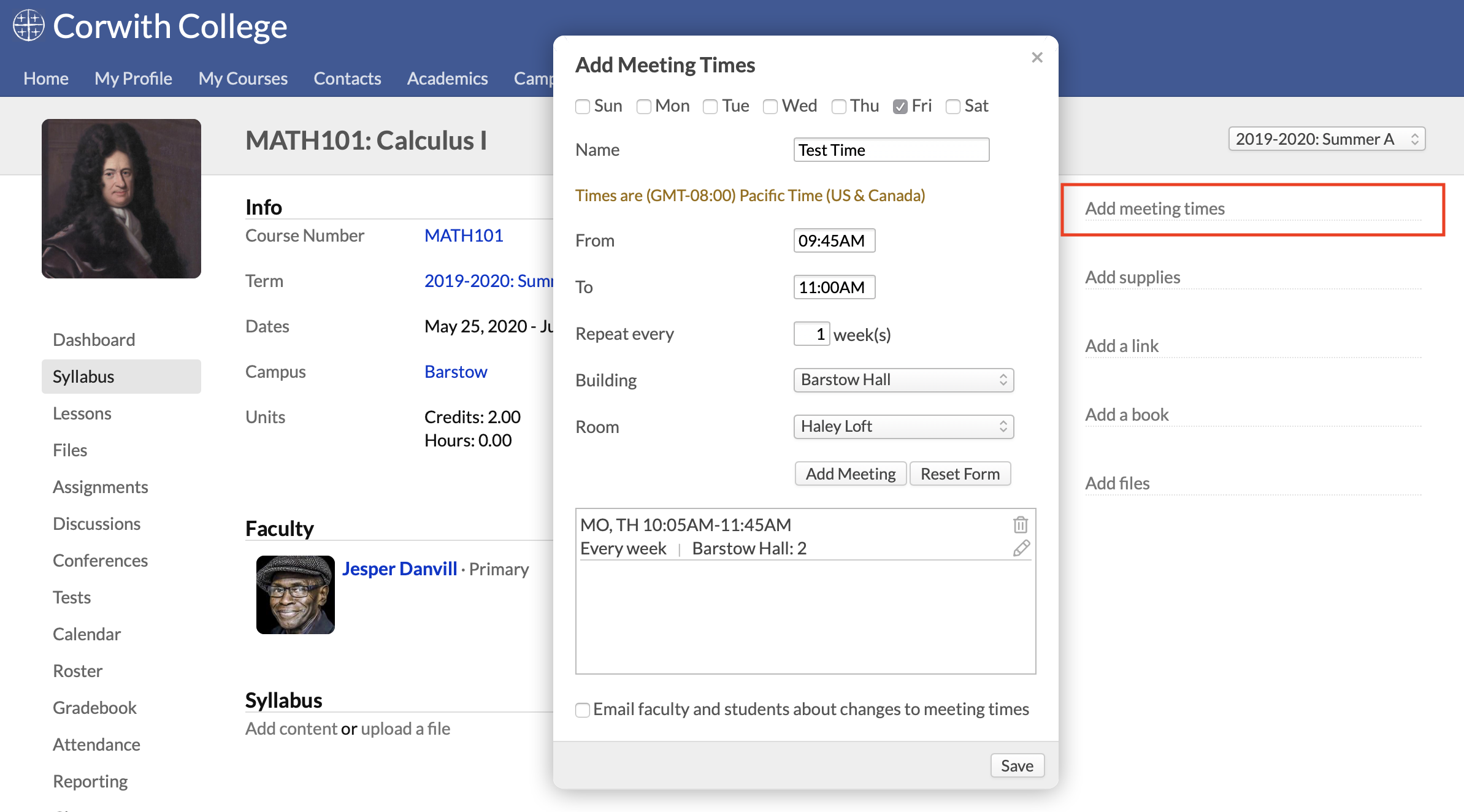
Task: Open the 2019-2020: Summer A term selector
Action: tap(1326, 139)
